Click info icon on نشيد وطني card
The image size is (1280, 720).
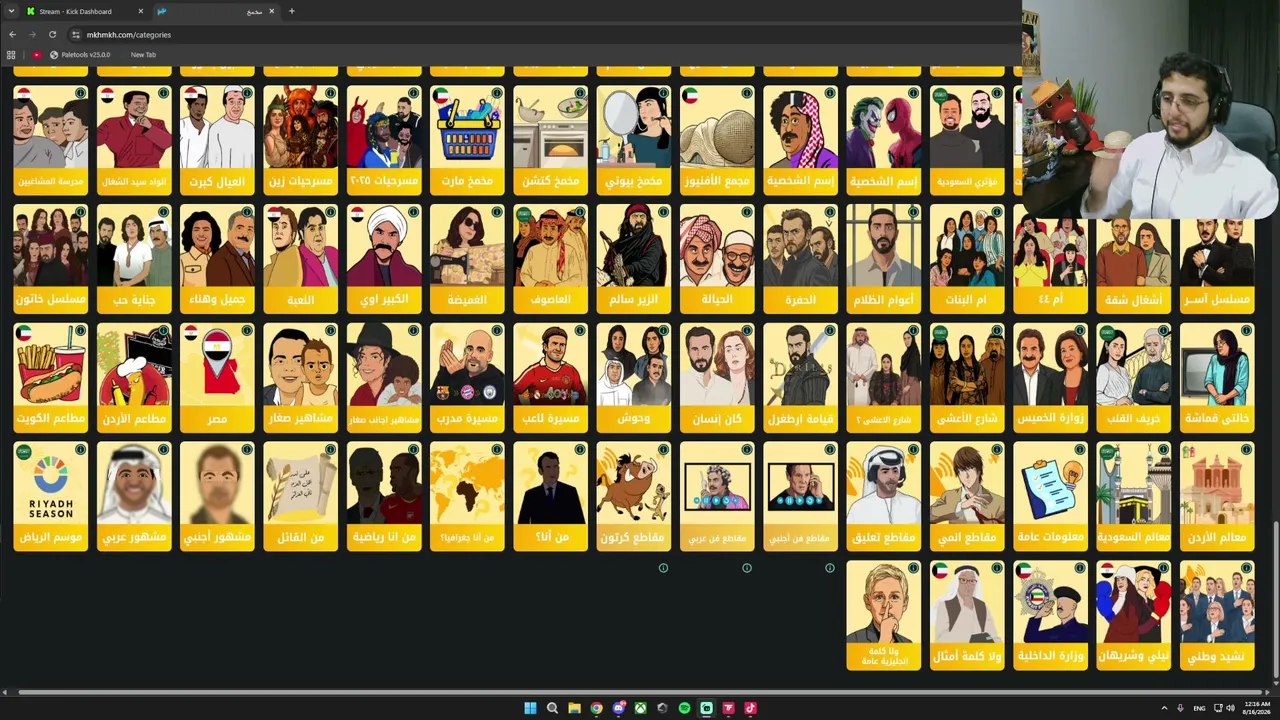click(x=1246, y=568)
